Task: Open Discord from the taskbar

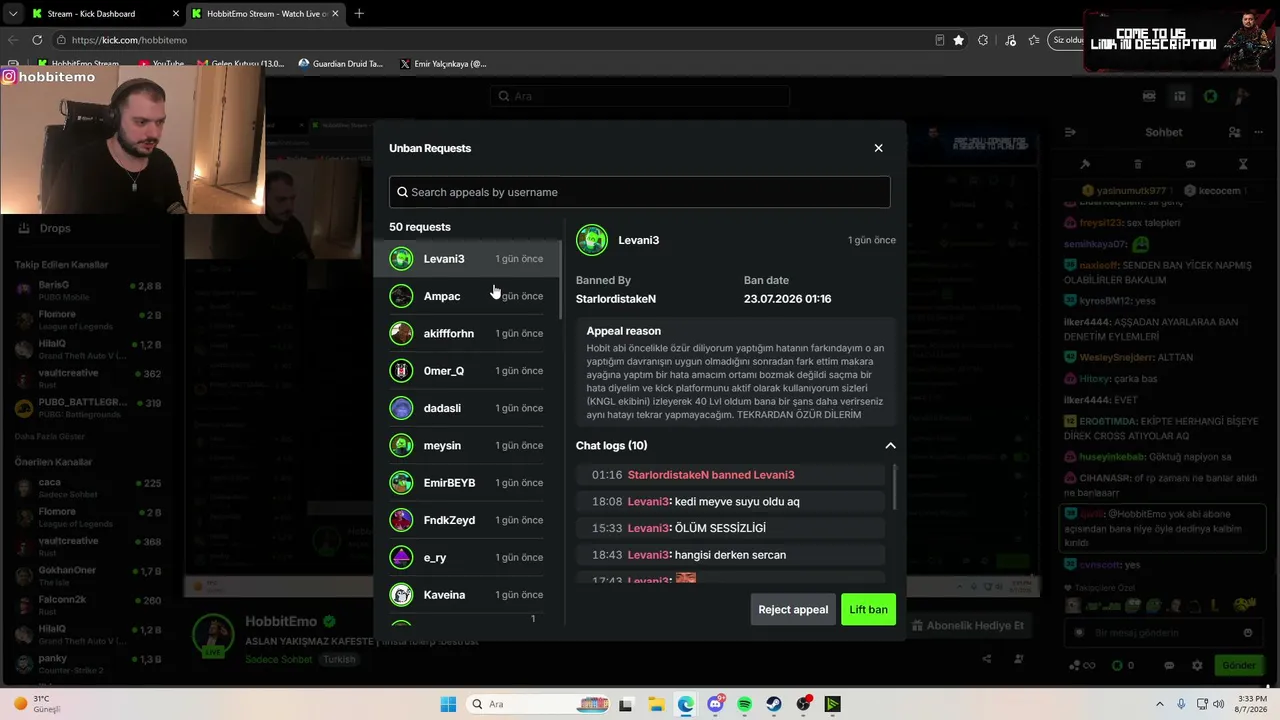Action: [x=715, y=704]
